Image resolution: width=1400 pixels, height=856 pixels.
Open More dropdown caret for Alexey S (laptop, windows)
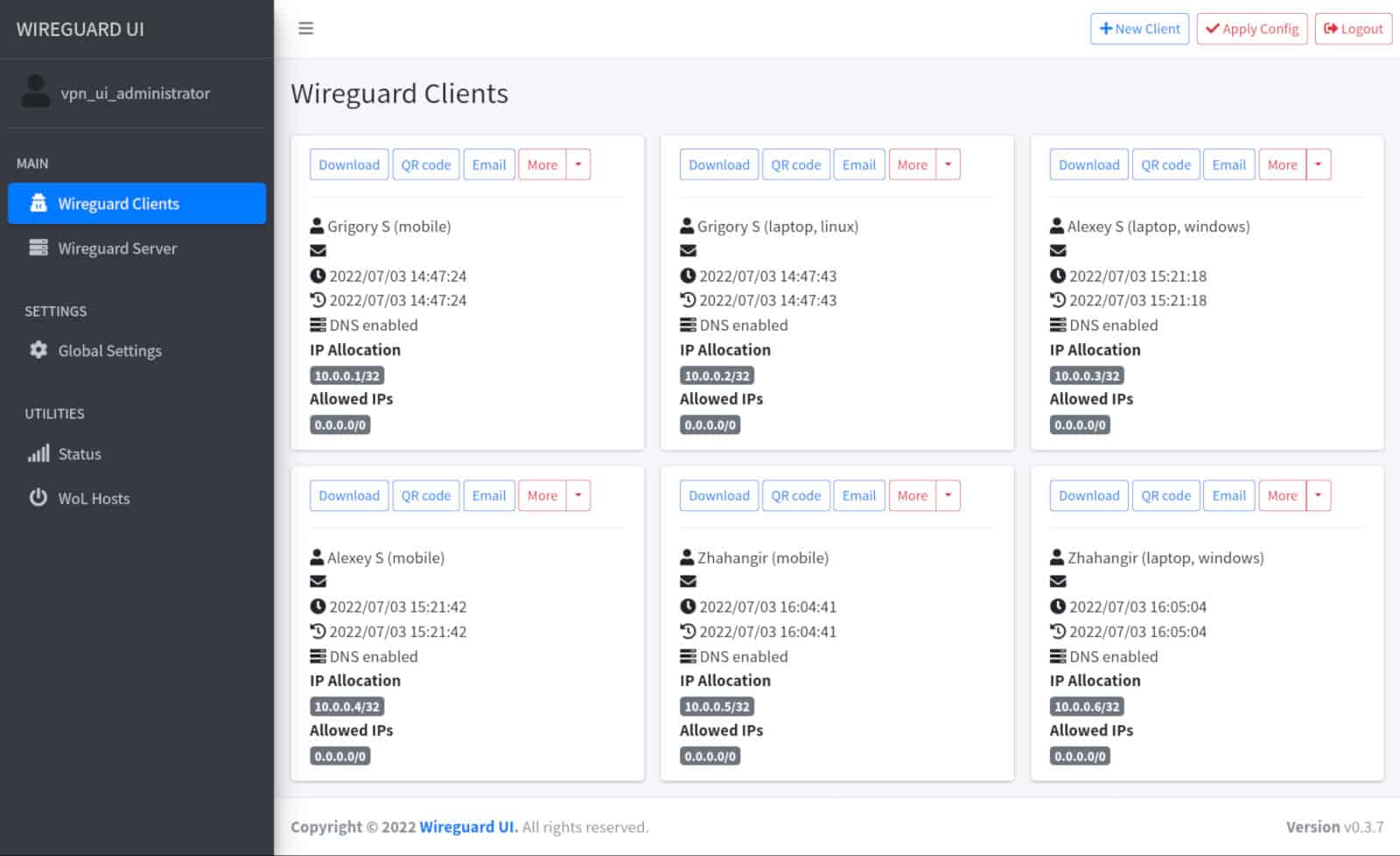[x=1318, y=165]
